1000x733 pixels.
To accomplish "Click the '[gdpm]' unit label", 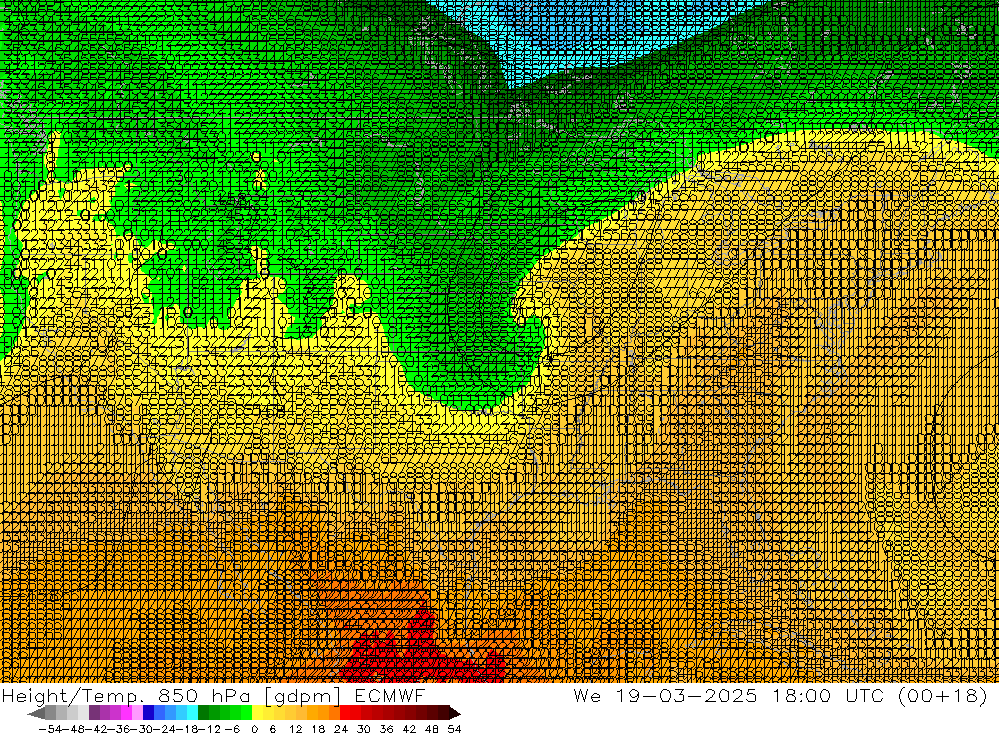I will pos(302,697).
